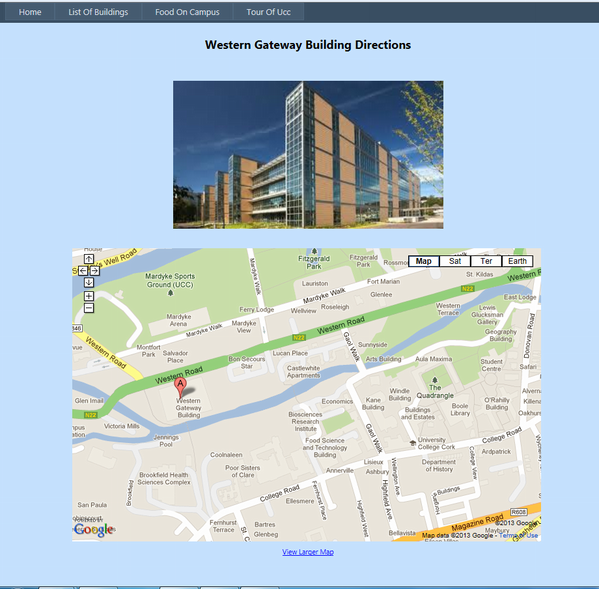Click the Geography Building label
The width and height of the screenshot is (599, 589).
pos(500,335)
